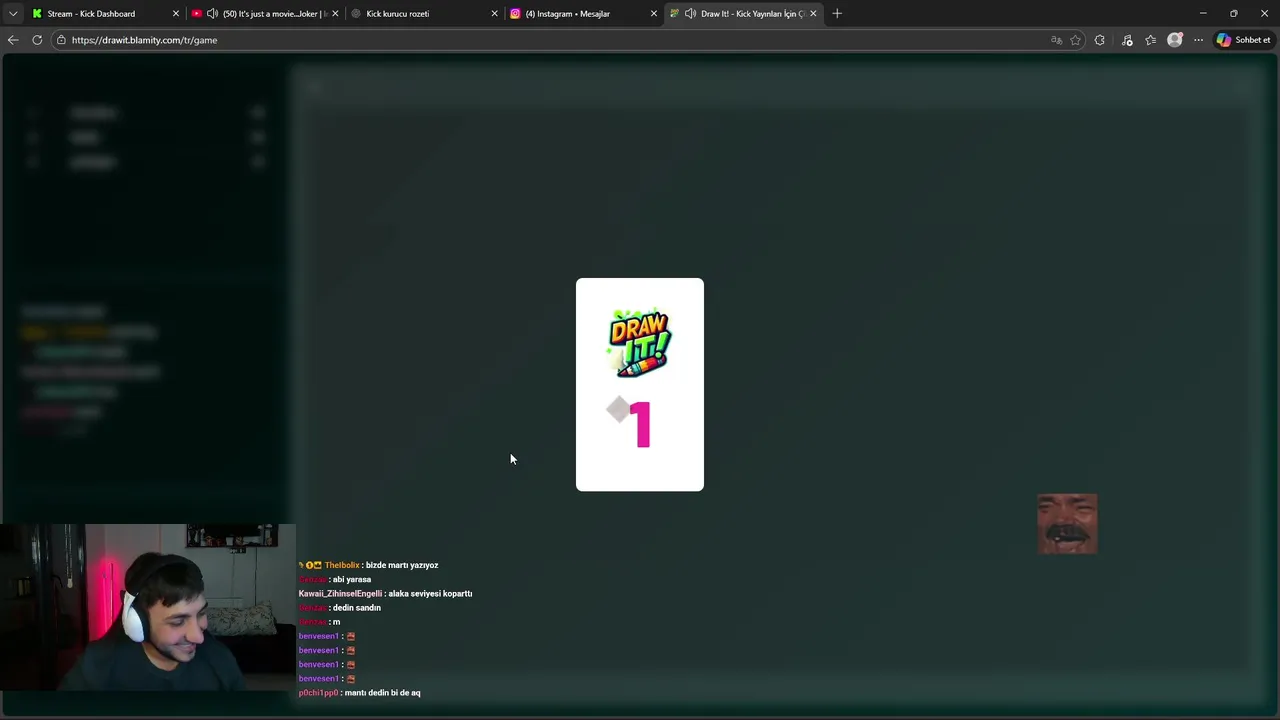Image resolution: width=1280 pixels, height=720 pixels.
Task: Open the page translate option
Action: 1056,40
